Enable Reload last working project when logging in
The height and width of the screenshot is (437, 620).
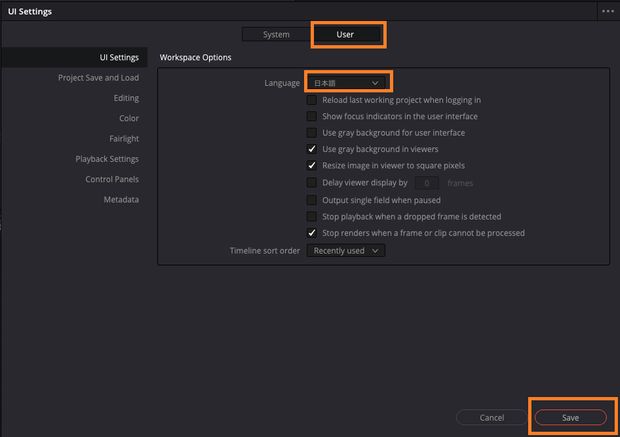[x=312, y=100]
